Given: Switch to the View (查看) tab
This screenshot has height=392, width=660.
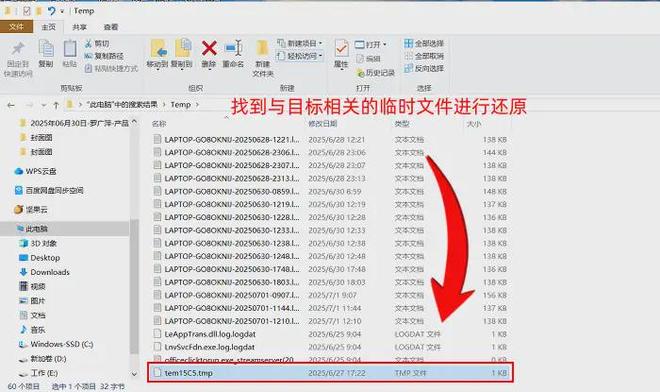Looking at the screenshot, I should (111, 27).
